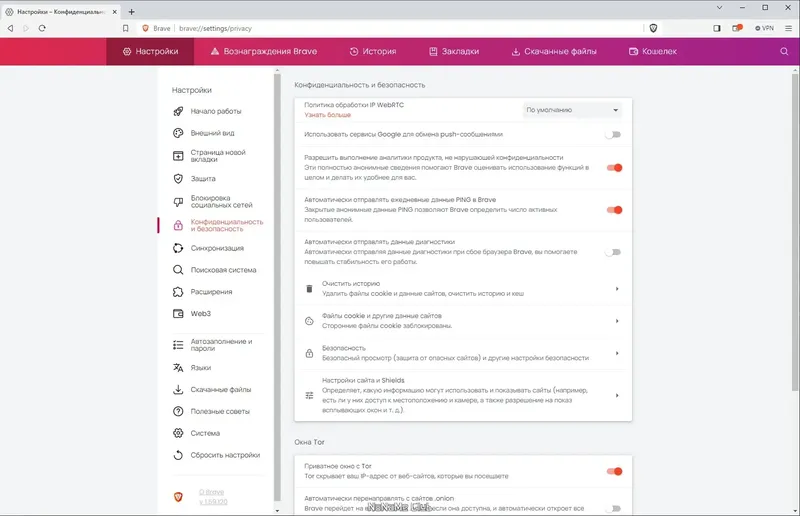Click lock icon beside Безопасность row
This screenshot has width=800, height=516.
[x=309, y=353]
